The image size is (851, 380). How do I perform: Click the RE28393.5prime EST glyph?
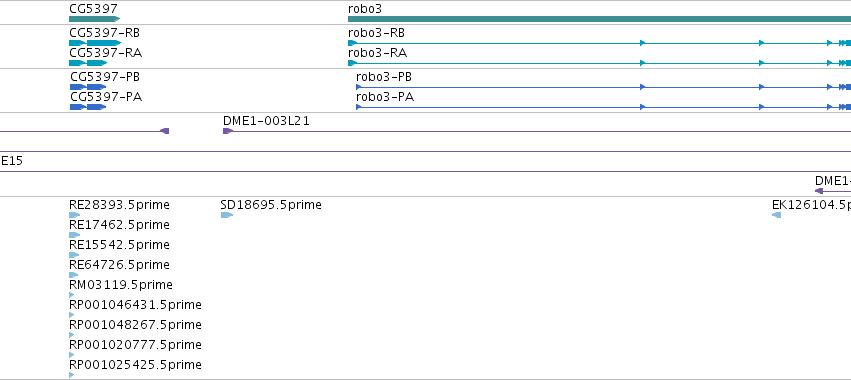tap(74, 215)
